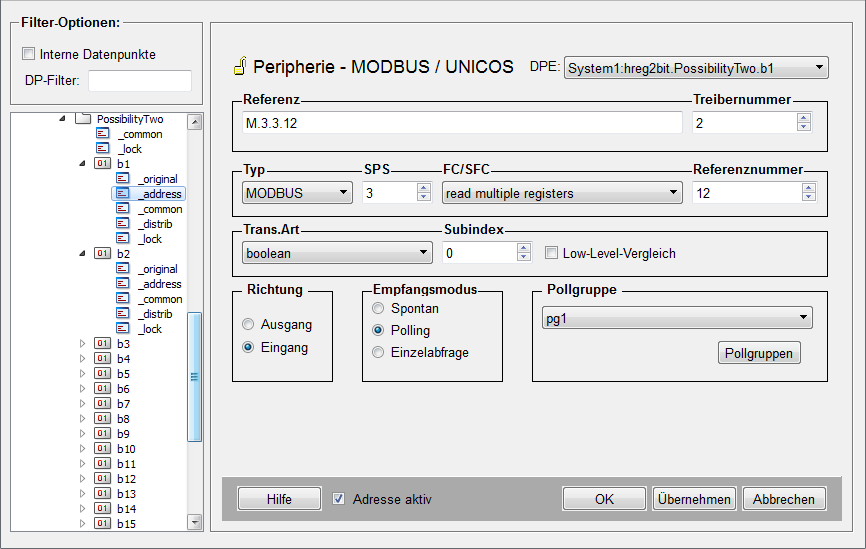
Task: Click the Peripherie header icon
Action: [240, 66]
